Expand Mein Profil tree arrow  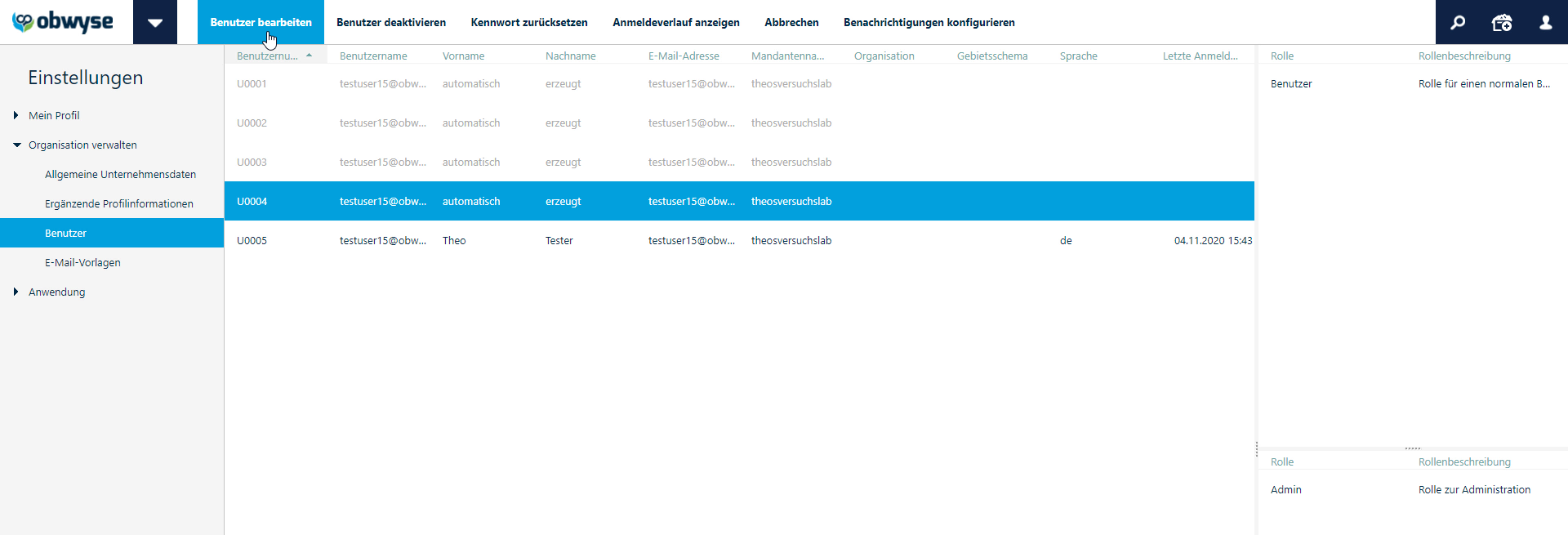point(16,115)
